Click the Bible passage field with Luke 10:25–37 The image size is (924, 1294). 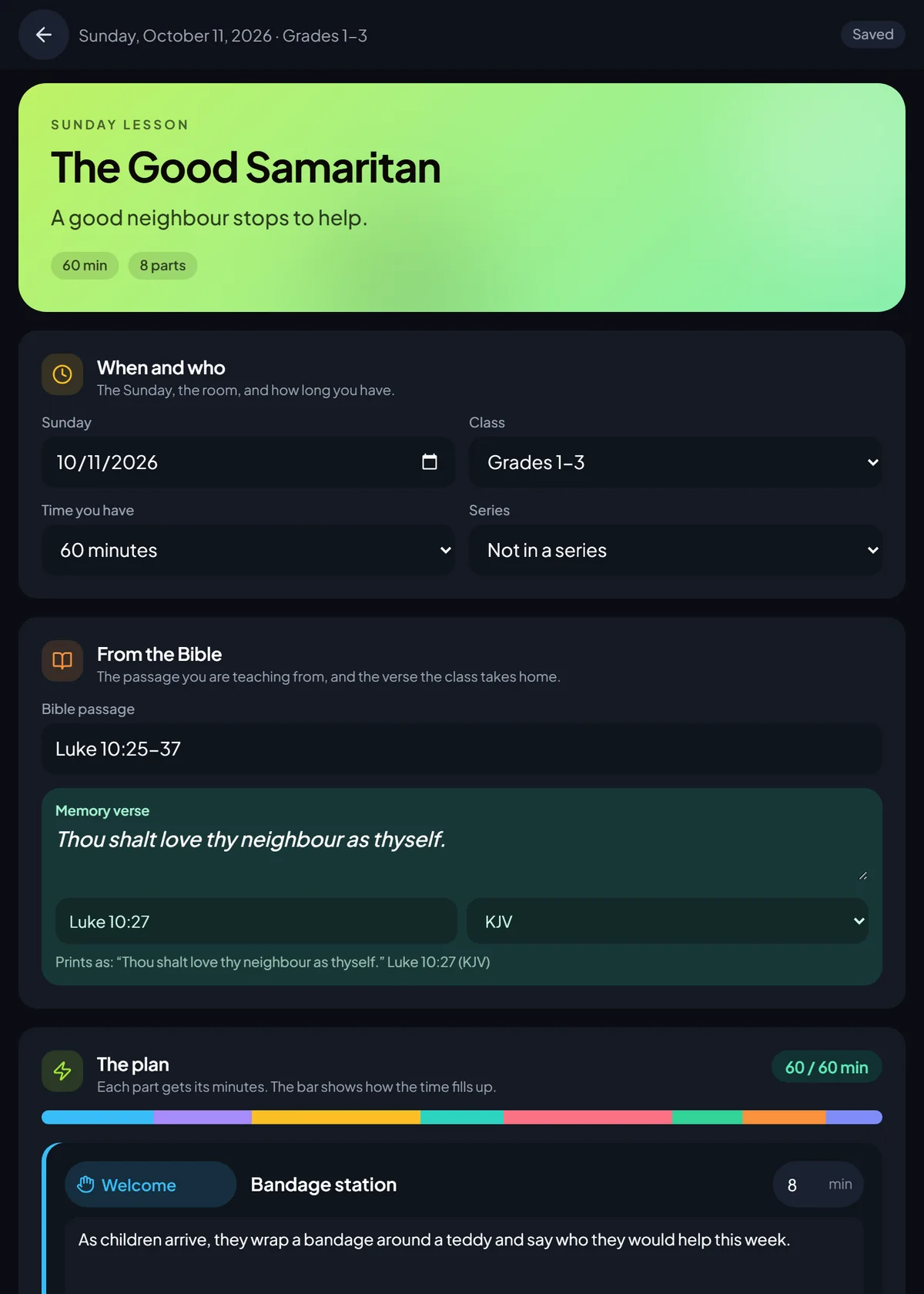tap(462, 749)
